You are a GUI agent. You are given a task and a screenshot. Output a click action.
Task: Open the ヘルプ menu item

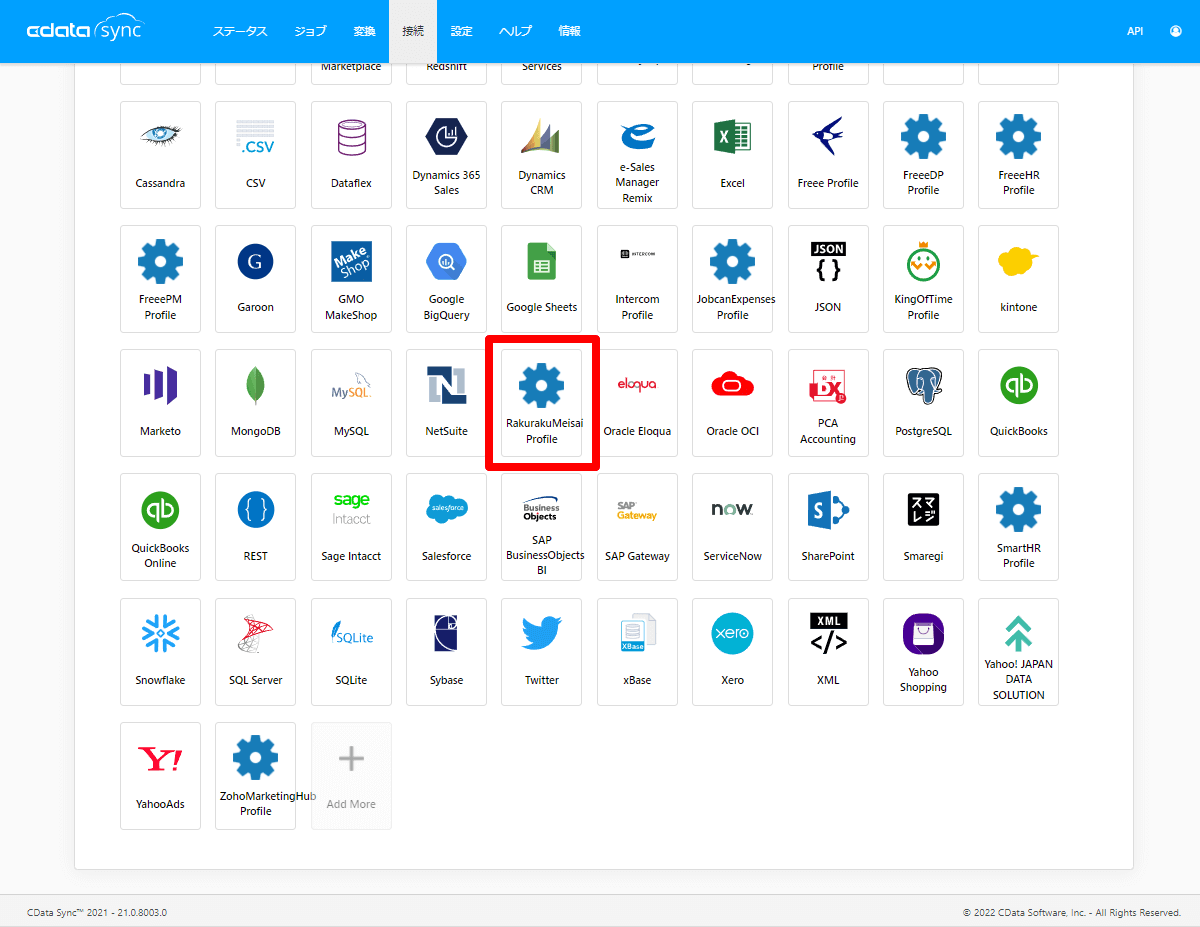pos(515,31)
